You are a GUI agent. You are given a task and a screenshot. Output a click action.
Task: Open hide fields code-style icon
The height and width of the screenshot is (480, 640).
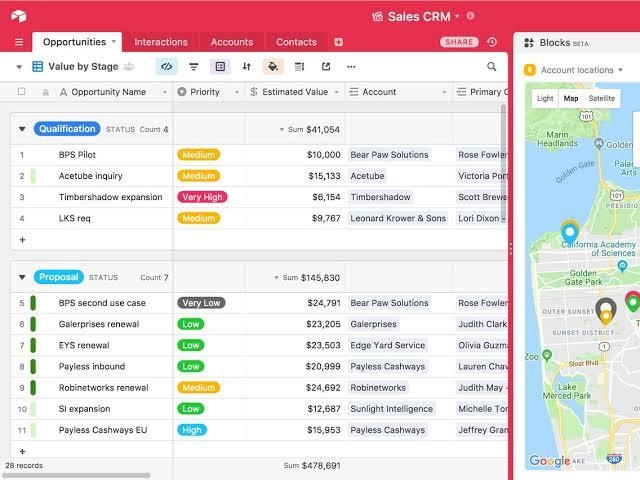[167, 67]
